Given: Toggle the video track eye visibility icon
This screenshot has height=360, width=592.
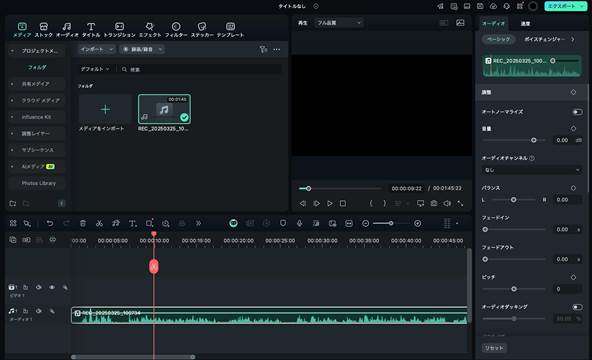Looking at the screenshot, I should 52,287.
